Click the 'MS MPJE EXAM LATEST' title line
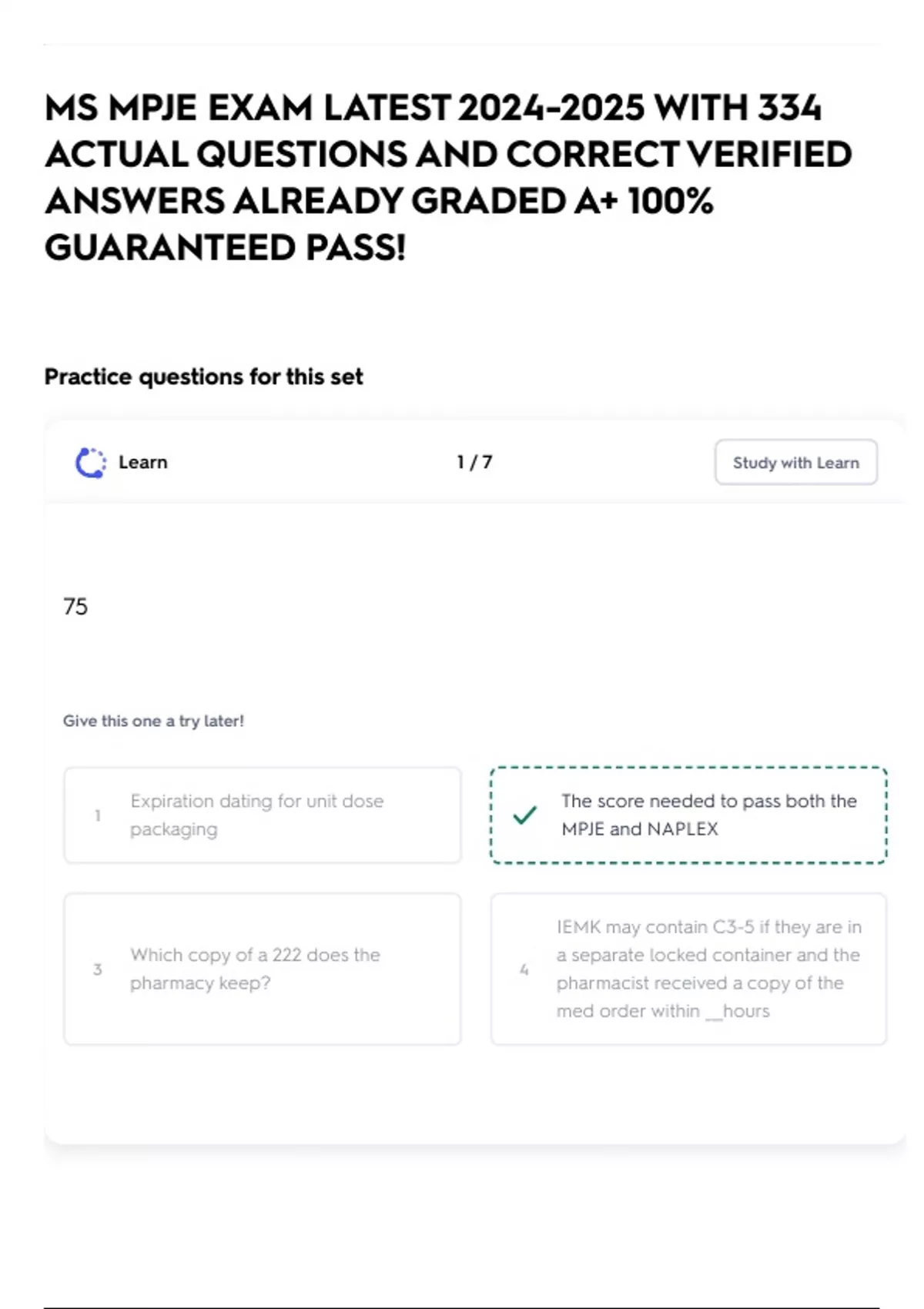This screenshot has height=1309, width=924. tap(433, 108)
